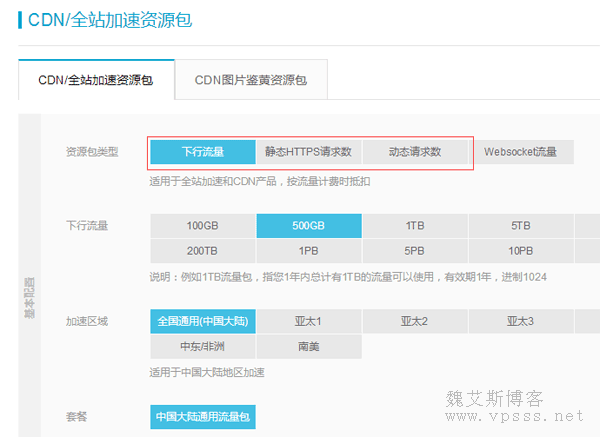Image resolution: width=600 pixels, height=437 pixels.
Task: Select the 5PB traffic option
Action: 414,251
